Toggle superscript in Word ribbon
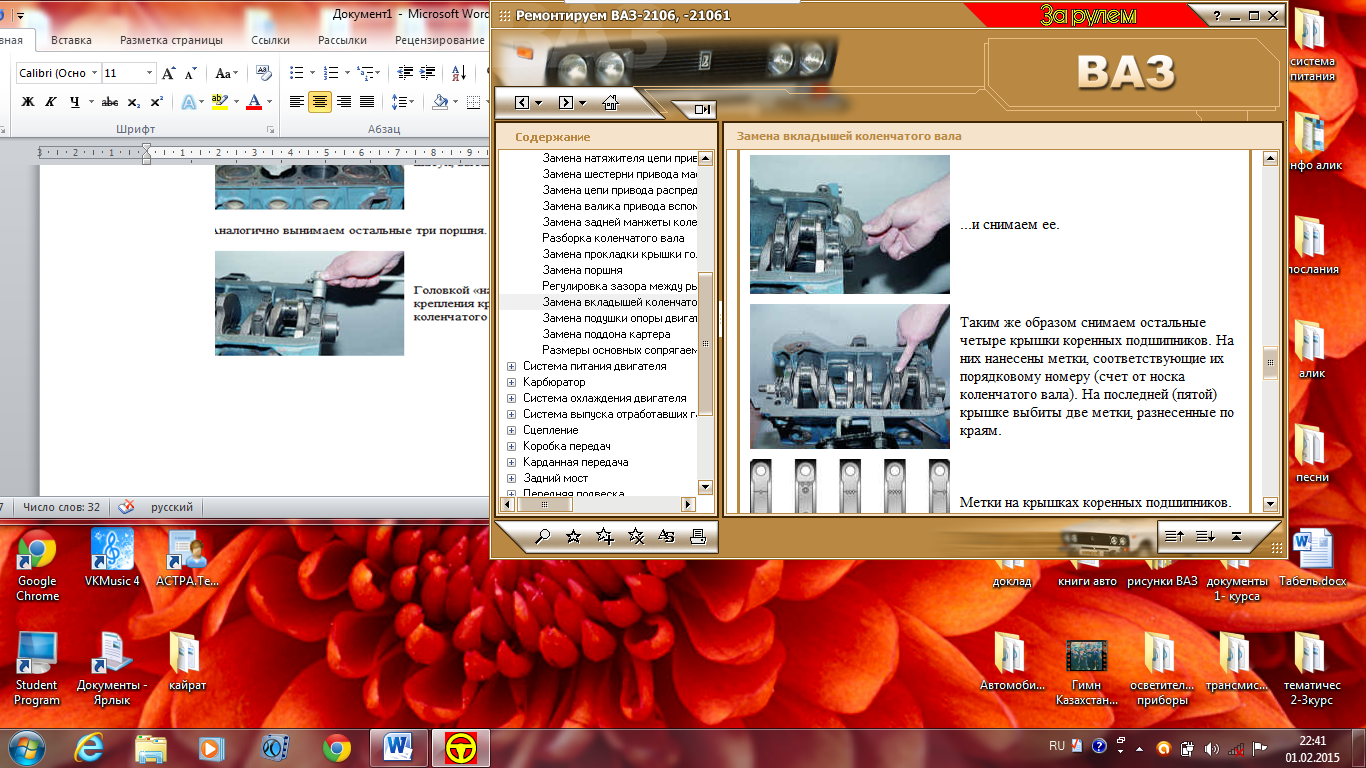1366x768 pixels. 156,102
